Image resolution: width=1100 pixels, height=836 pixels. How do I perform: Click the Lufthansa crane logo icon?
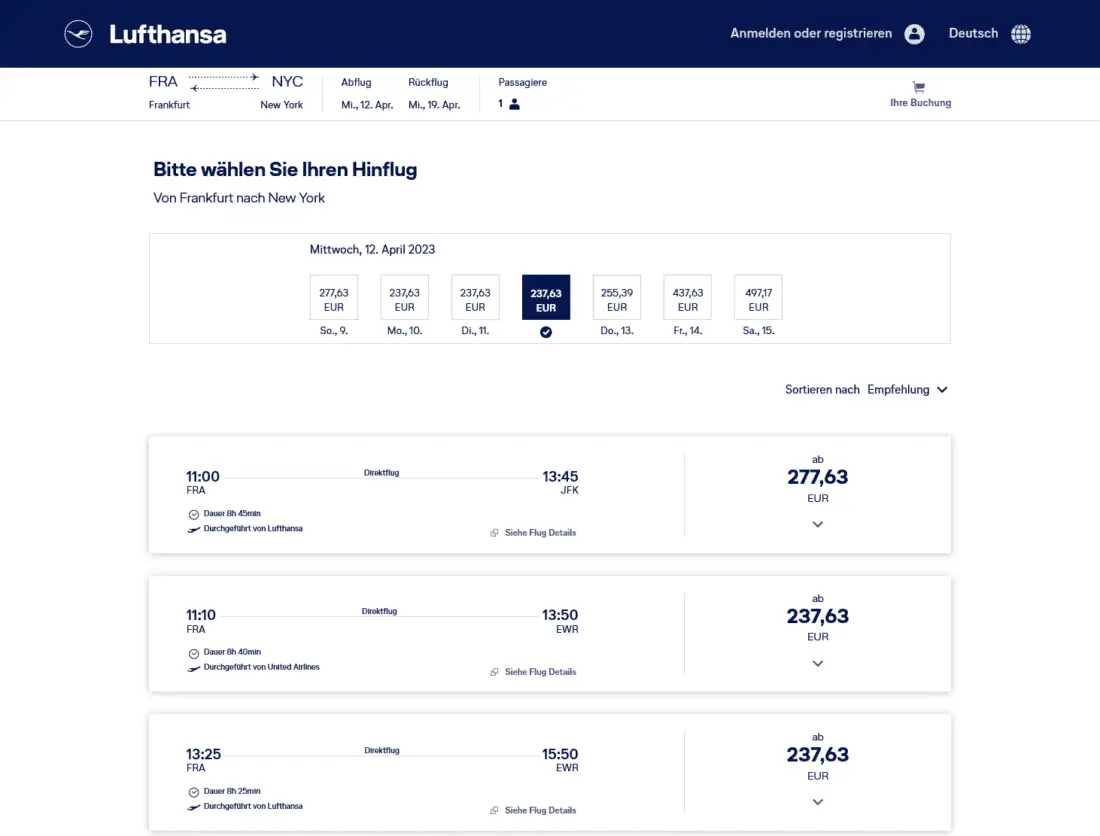pos(78,34)
